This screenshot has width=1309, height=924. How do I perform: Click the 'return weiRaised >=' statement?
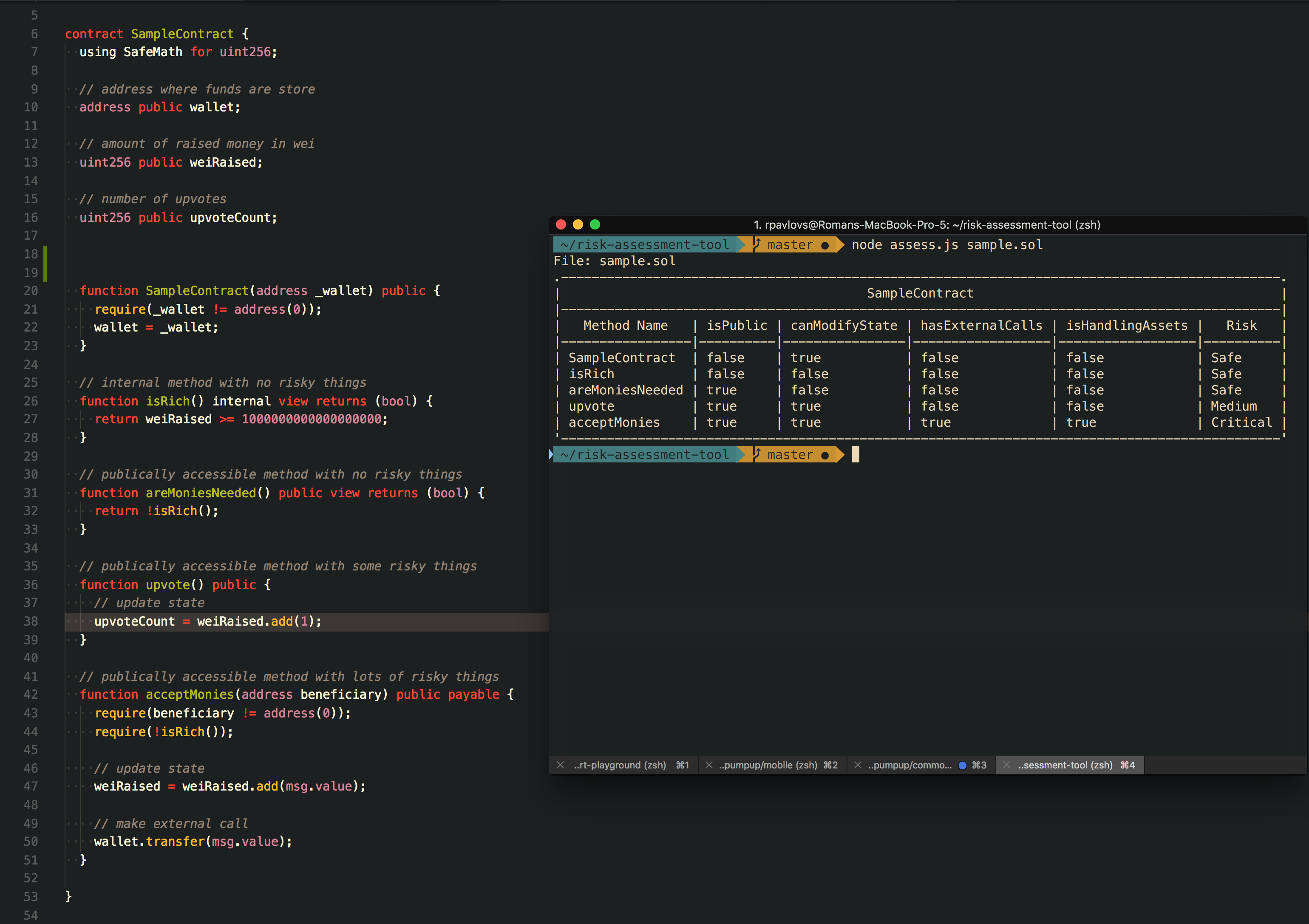coord(241,419)
